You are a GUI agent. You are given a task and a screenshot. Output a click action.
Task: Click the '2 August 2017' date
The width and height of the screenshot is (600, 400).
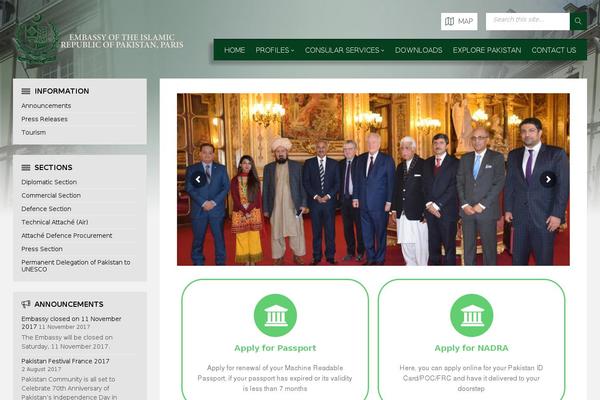[x=41, y=369]
